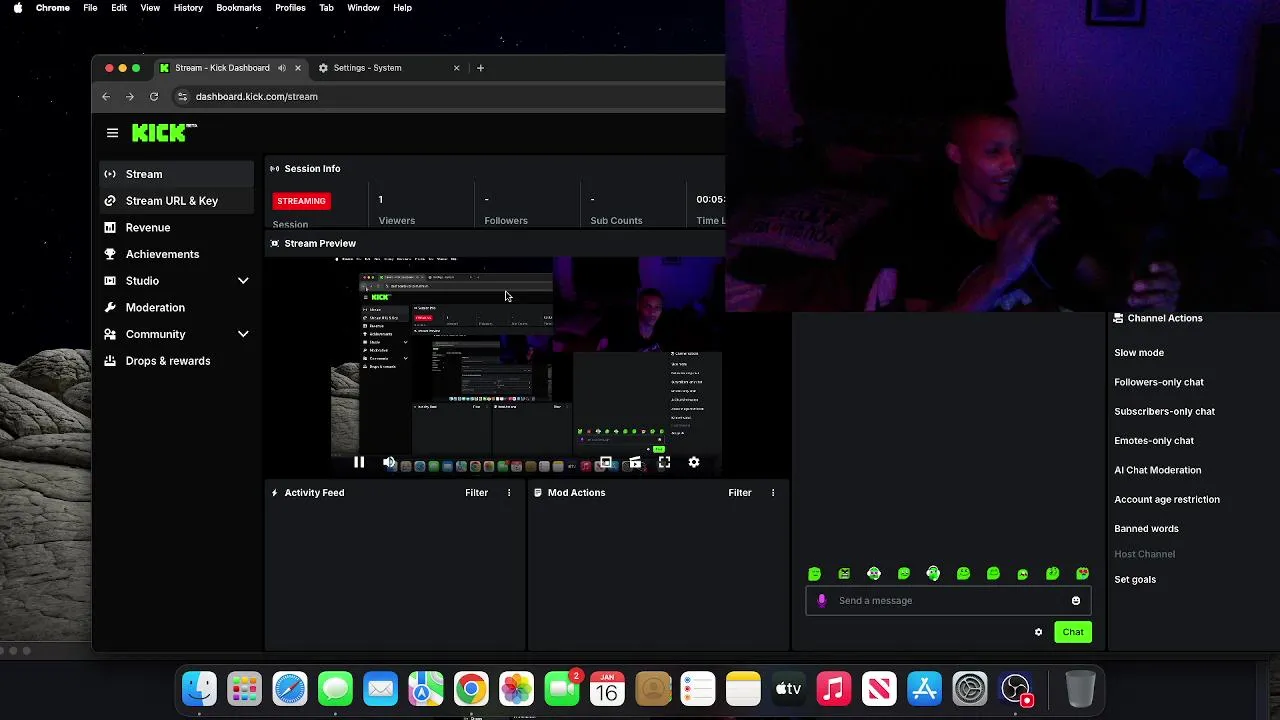View site info icon in address bar

tap(182, 97)
